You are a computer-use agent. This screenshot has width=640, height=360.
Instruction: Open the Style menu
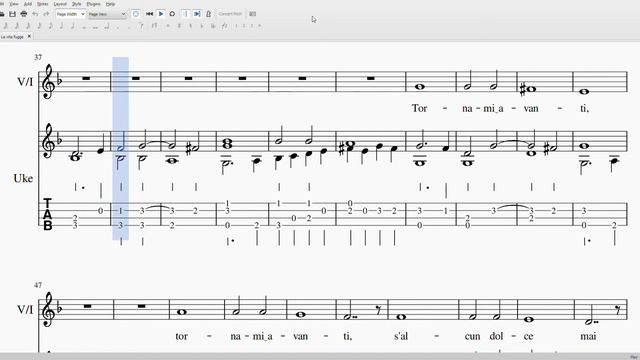(x=76, y=4)
